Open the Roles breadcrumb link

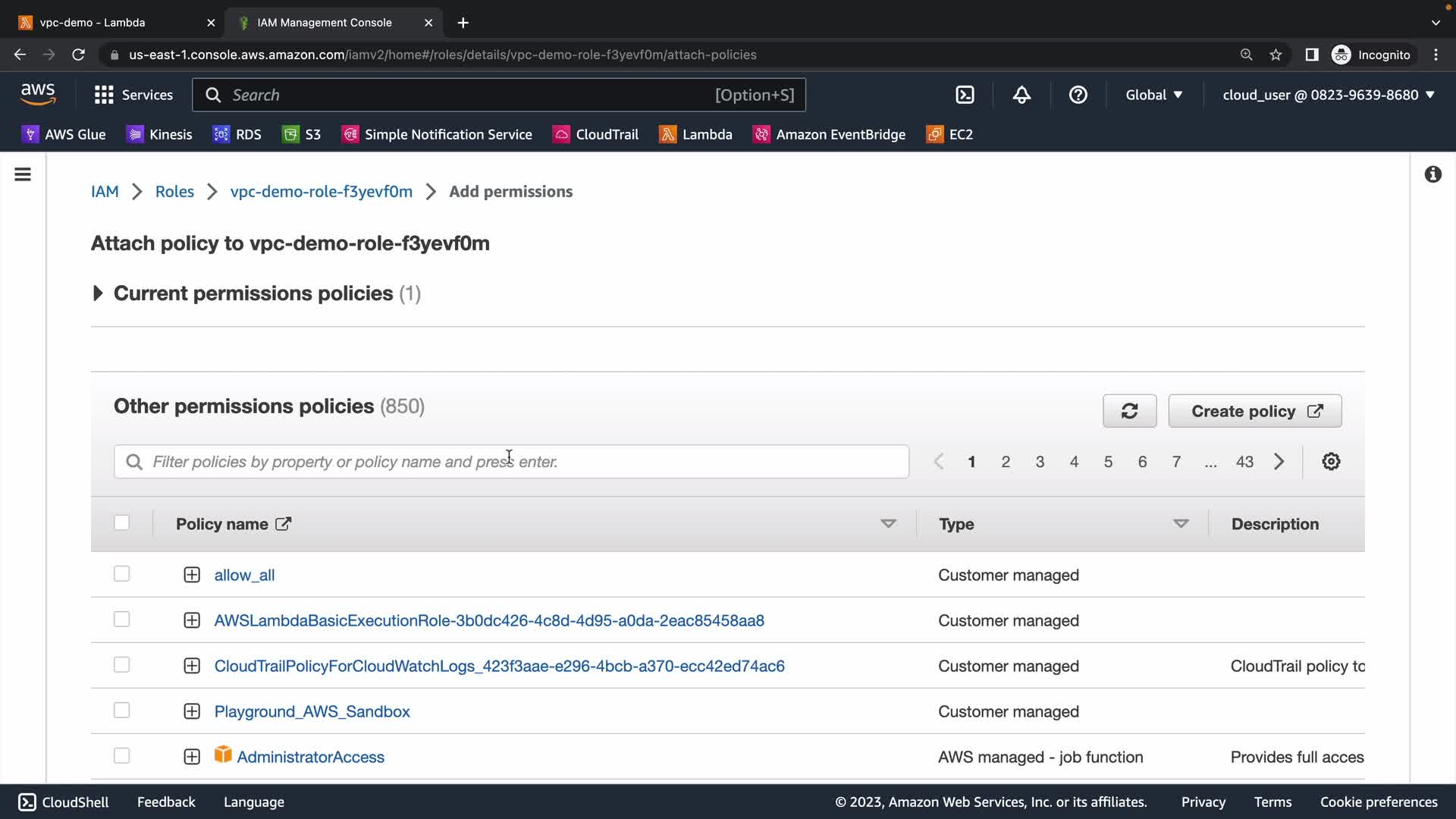point(174,192)
